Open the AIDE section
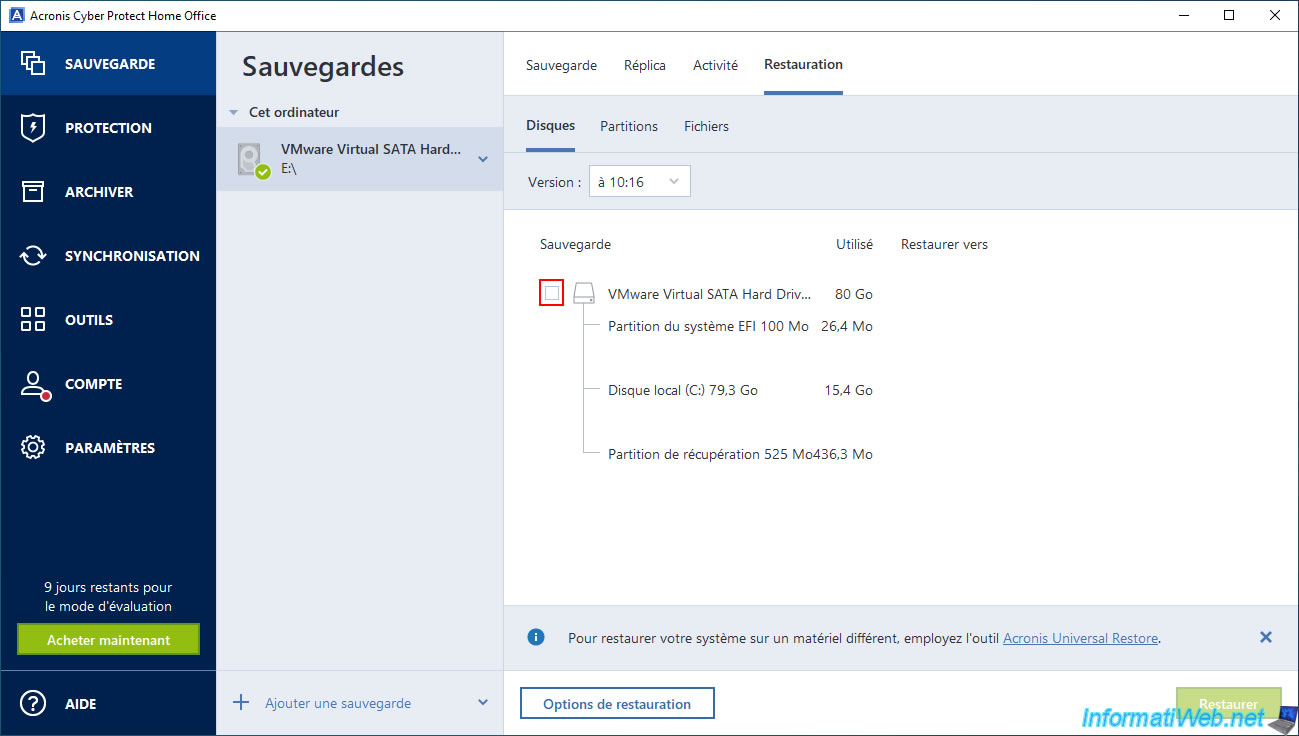1299x736 pixels. click(108, 703)
